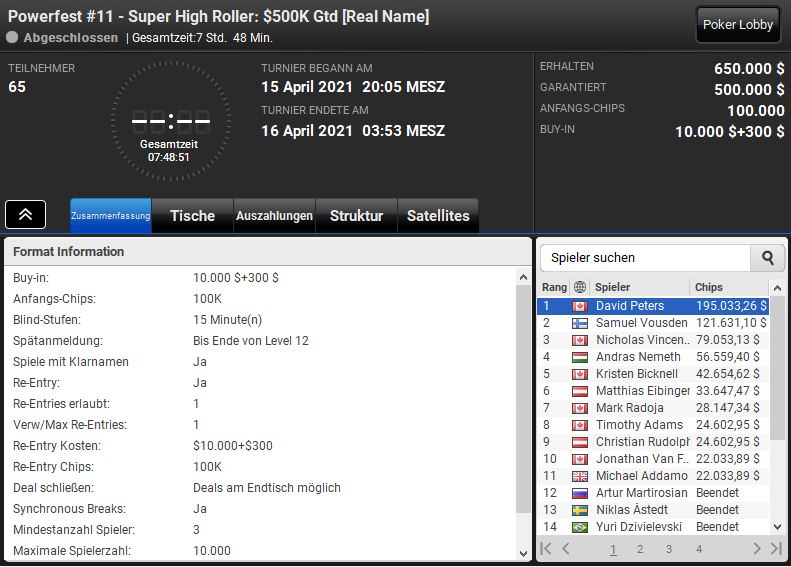Jump to last page of player list

point(776,549)
